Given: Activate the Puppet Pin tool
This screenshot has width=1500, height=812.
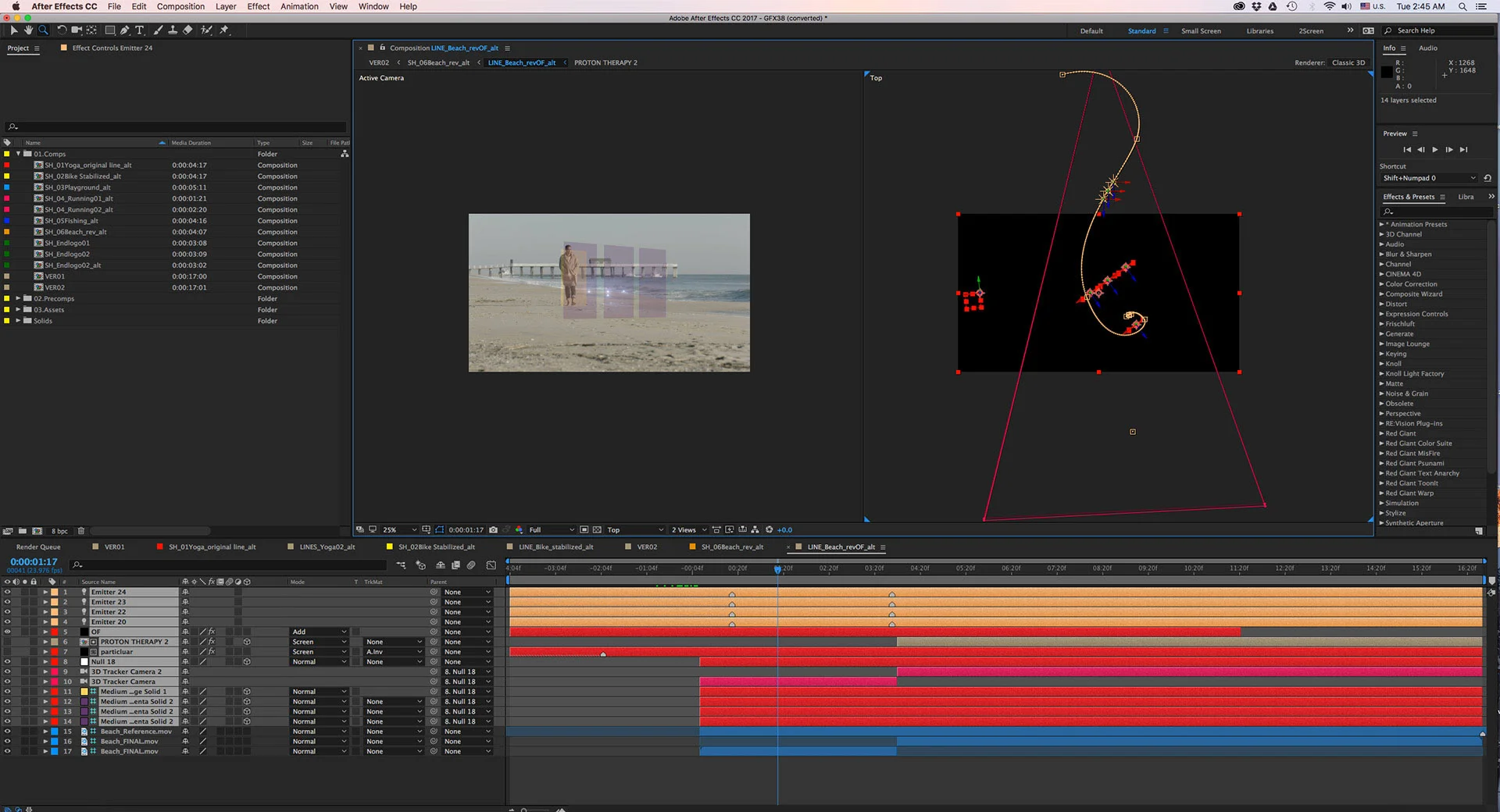Looking at the screenshot, I should [224, 30].
